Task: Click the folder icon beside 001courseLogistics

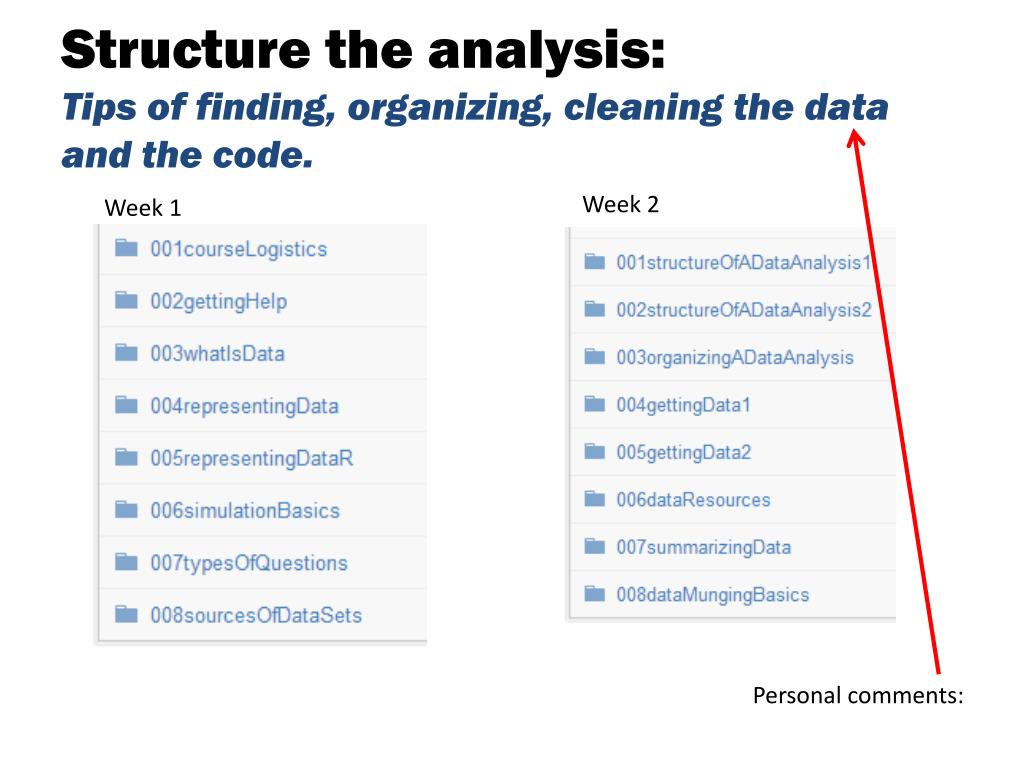Action: [x=126, y=249]
